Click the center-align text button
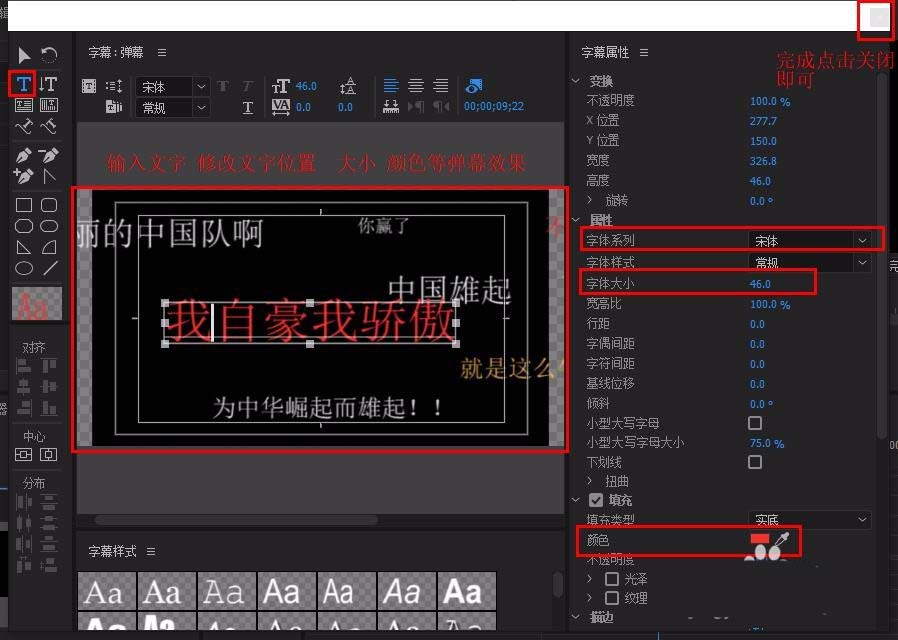Viewport: 898px width, 640px height. [x=416, y=85]
